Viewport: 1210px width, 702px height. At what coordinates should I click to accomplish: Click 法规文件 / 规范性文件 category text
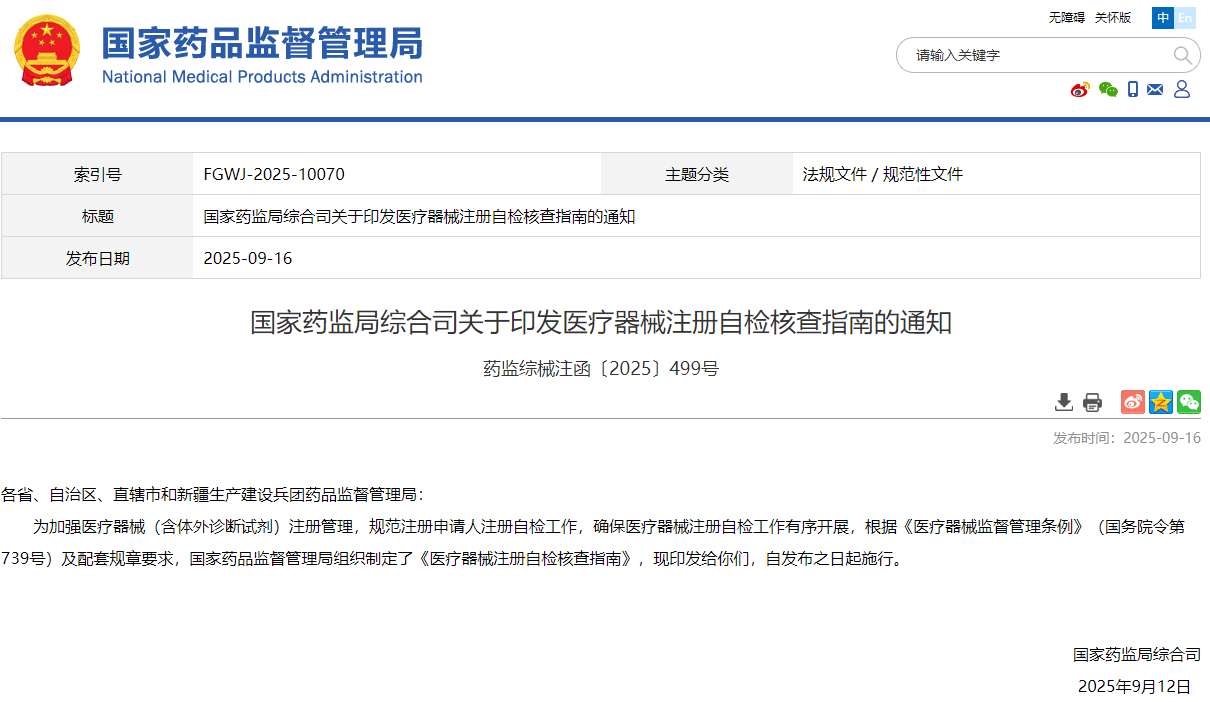click(x=882, y=174)
